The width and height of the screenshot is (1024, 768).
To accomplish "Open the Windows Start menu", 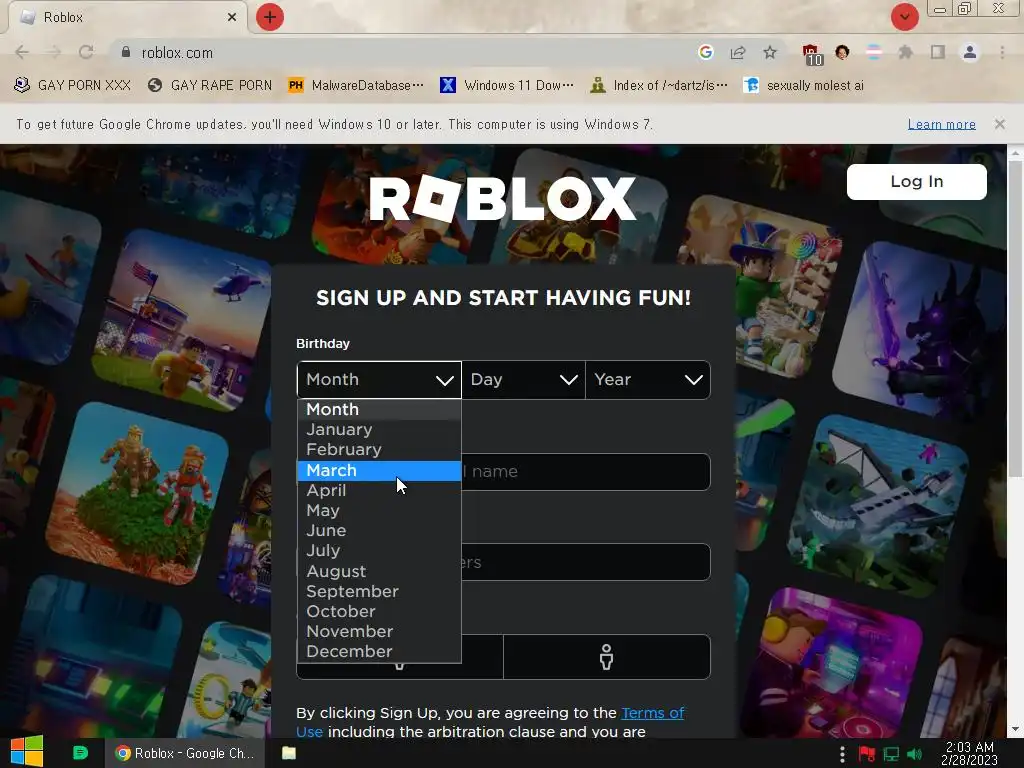I will (27, 752).
